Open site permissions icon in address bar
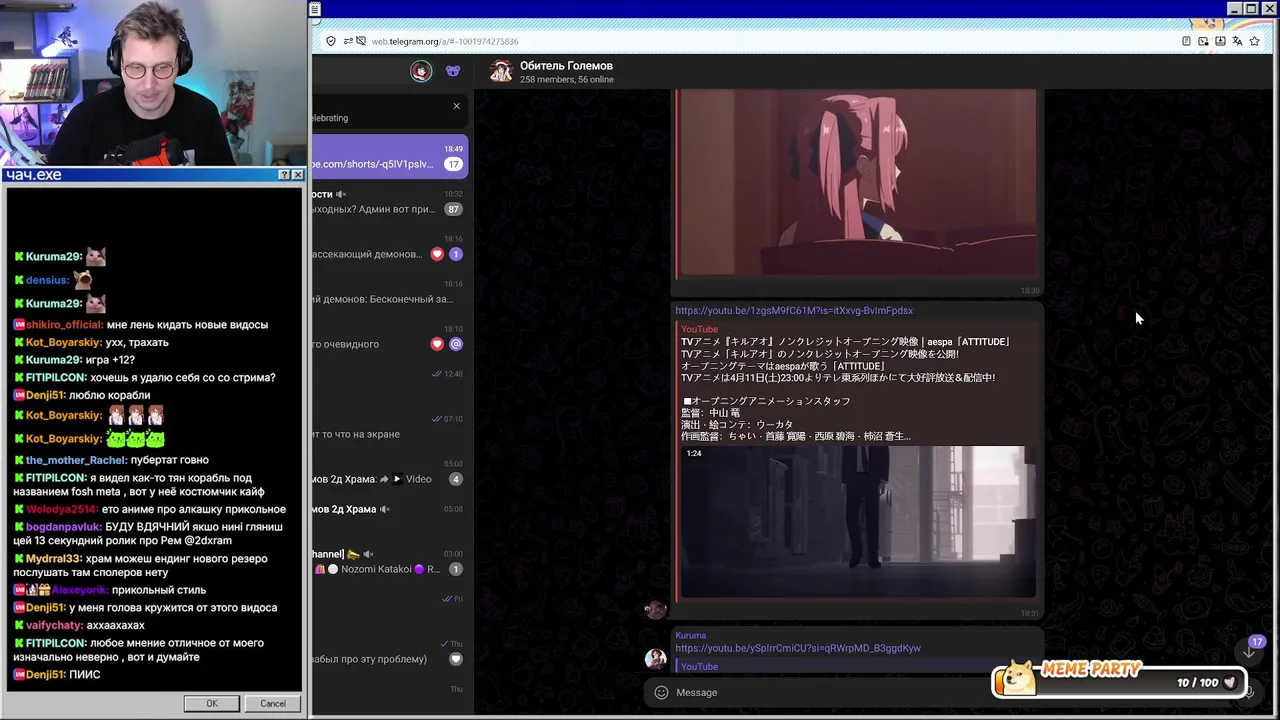Image resolution: width=1280 pixels, height=720 pixels. [348, 41]
